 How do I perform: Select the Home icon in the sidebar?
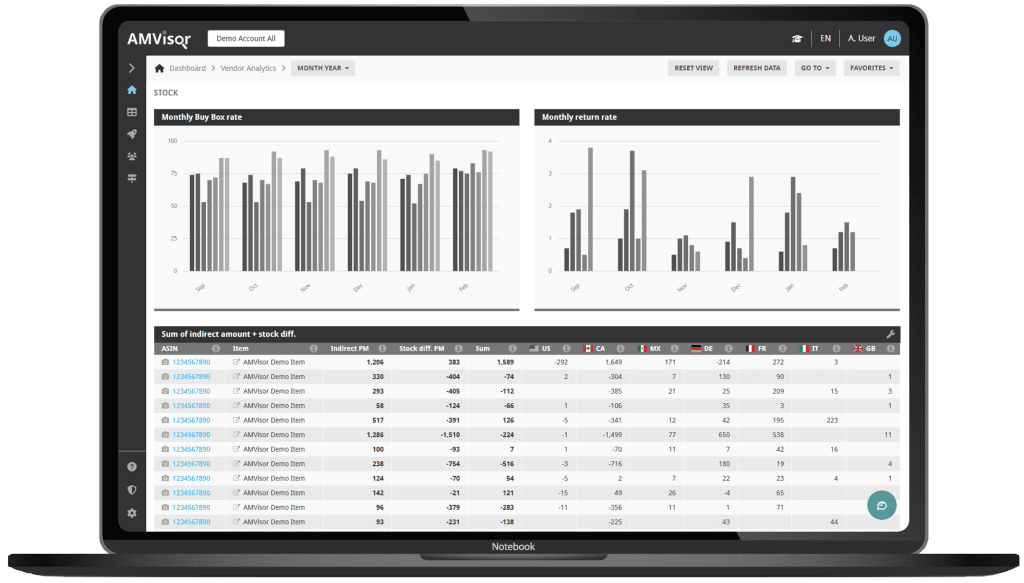tap(131, 90)
